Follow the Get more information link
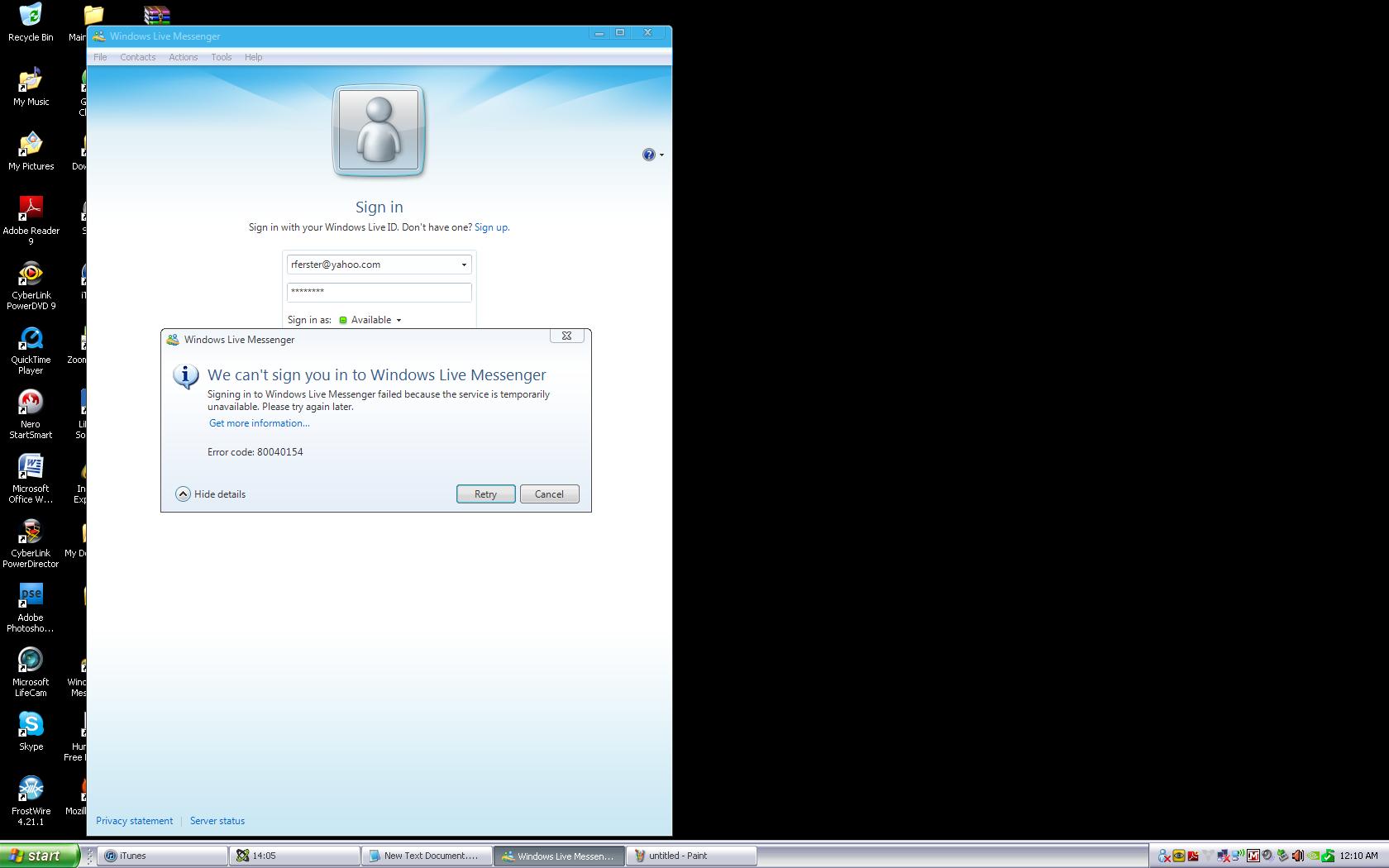 tap(259, 422)
